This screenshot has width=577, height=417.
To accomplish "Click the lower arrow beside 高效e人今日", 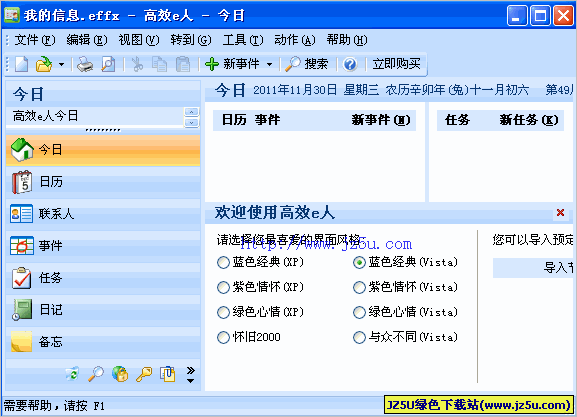I will click(x=191, y=123).
